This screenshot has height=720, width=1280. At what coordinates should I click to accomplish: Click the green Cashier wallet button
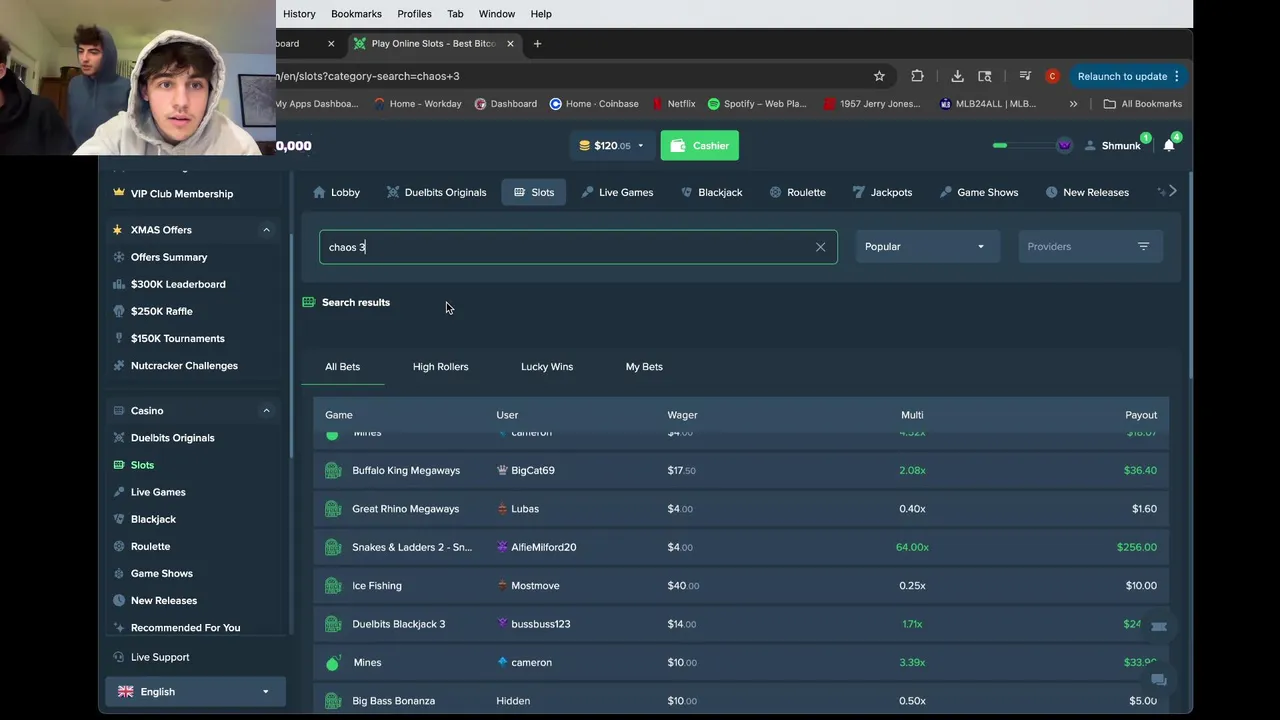pos(699,145)
